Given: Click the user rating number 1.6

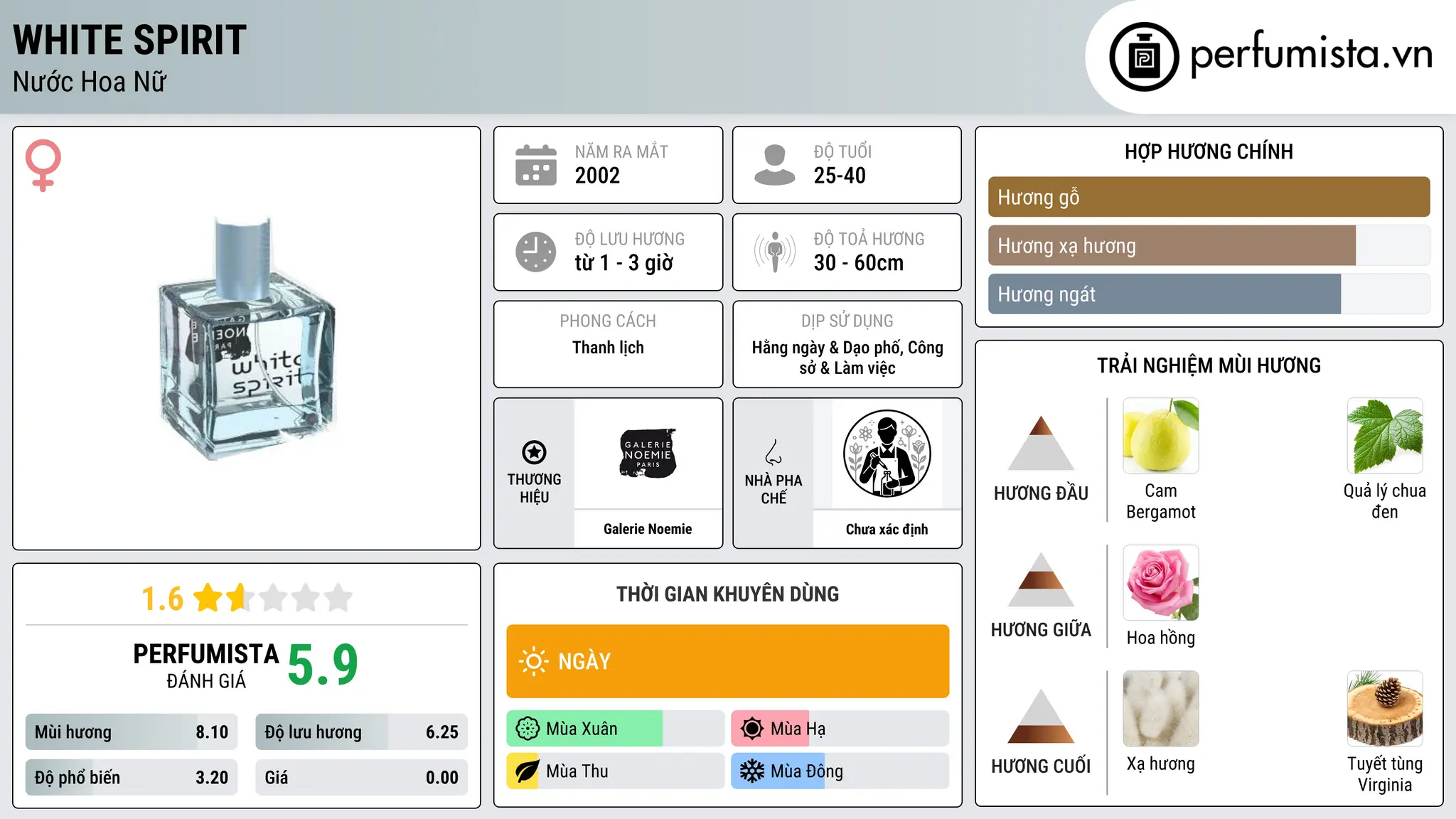Looking at the screenshot, I should click(163, 599).
